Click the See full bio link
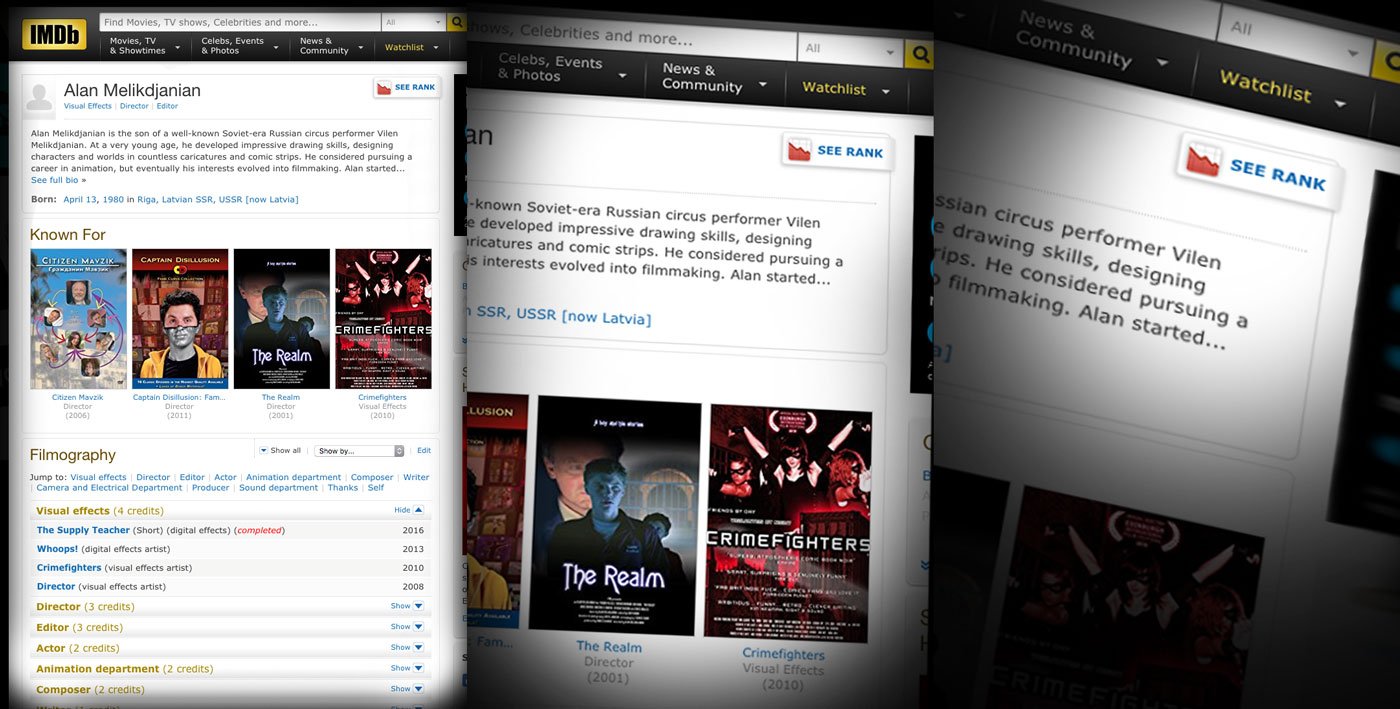The height and width of the screenshot is (709, 1400). [x=58, y=180]
